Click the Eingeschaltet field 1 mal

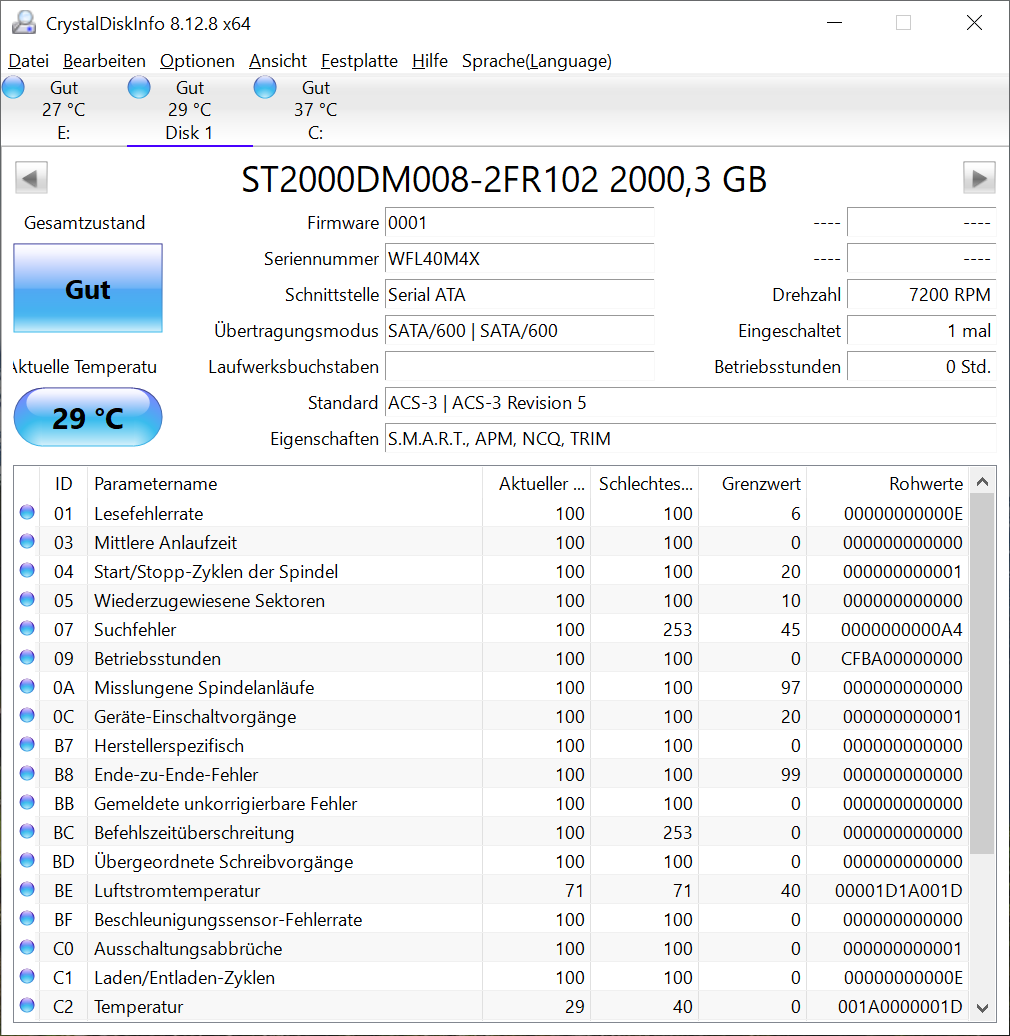(921, 330)
